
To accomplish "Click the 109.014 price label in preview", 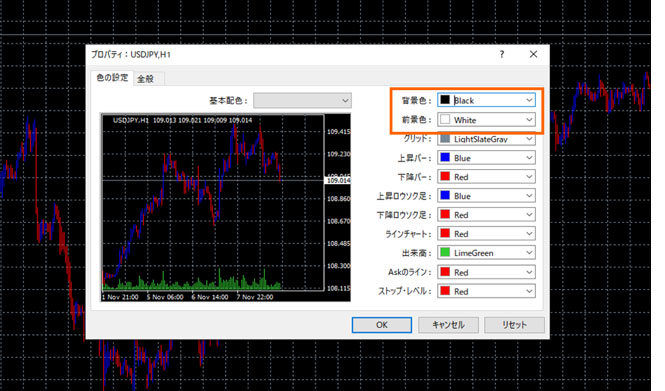I will 338,180.
